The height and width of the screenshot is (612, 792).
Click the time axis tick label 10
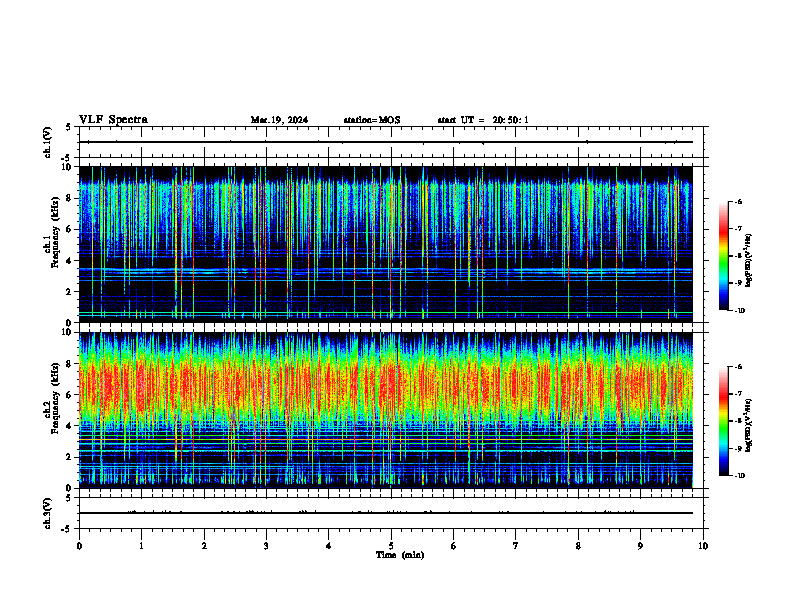coord(703,546)
